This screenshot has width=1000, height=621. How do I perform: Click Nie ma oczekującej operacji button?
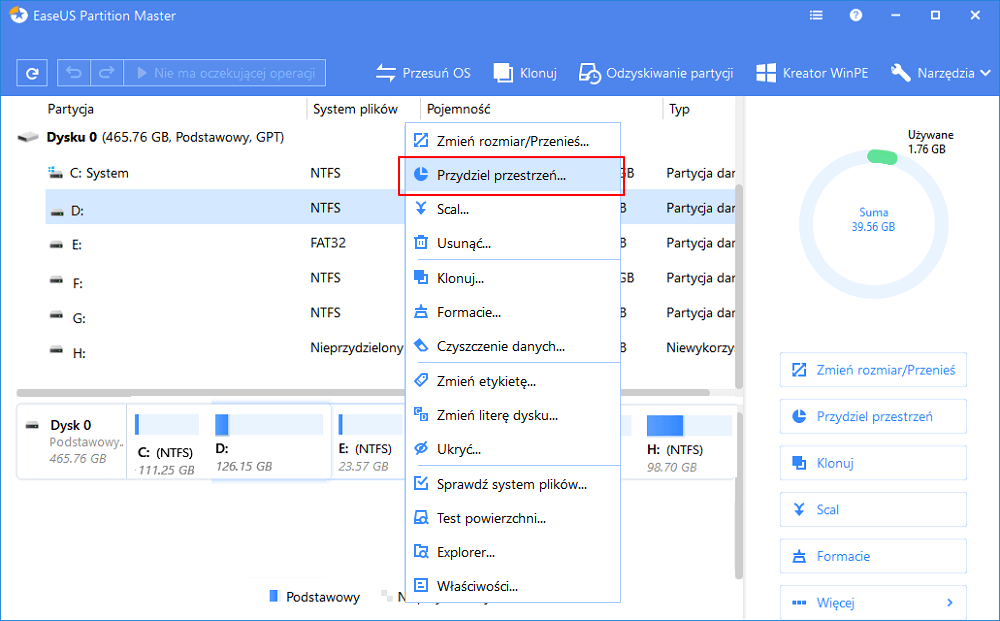(x=224, y=73)
